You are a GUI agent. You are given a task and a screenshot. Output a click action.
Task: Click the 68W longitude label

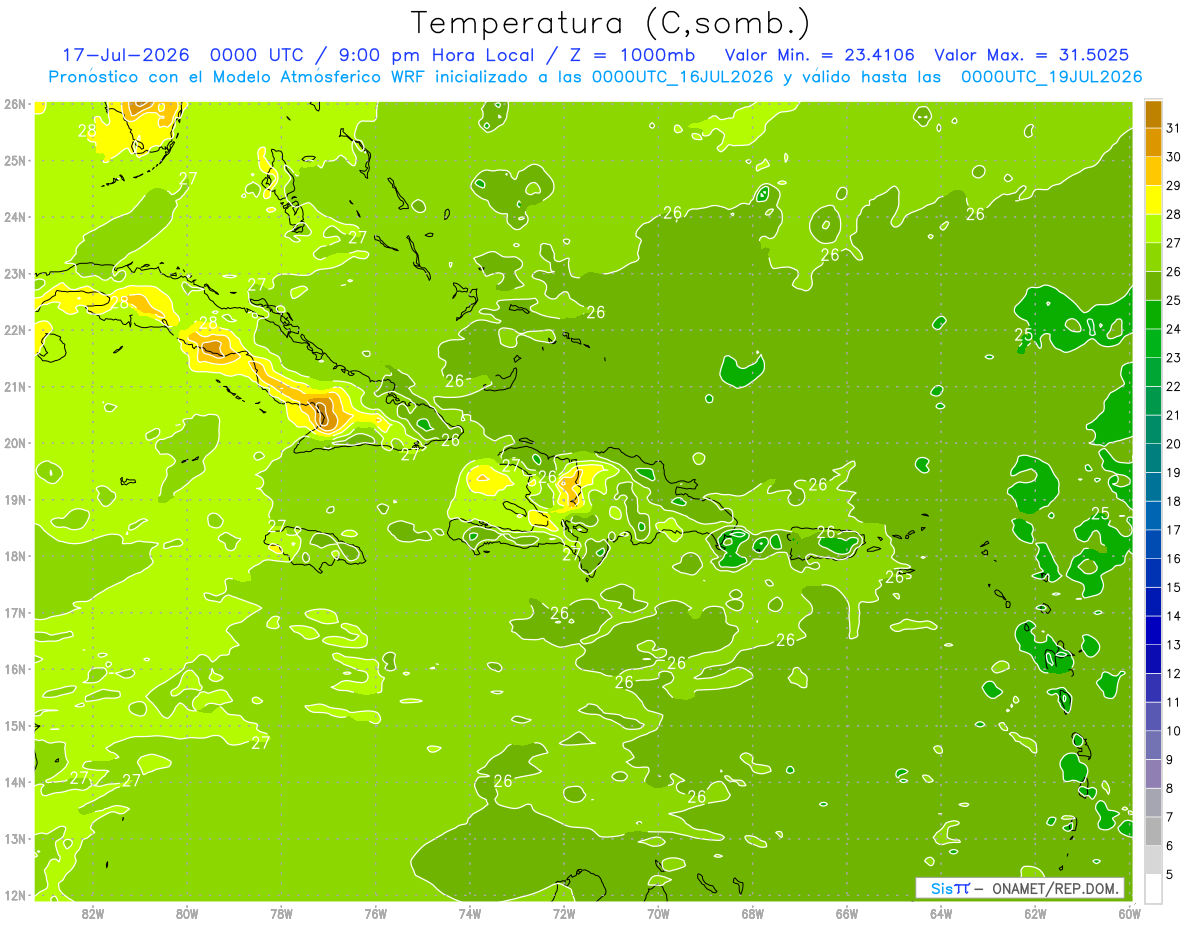click(753, 913)
